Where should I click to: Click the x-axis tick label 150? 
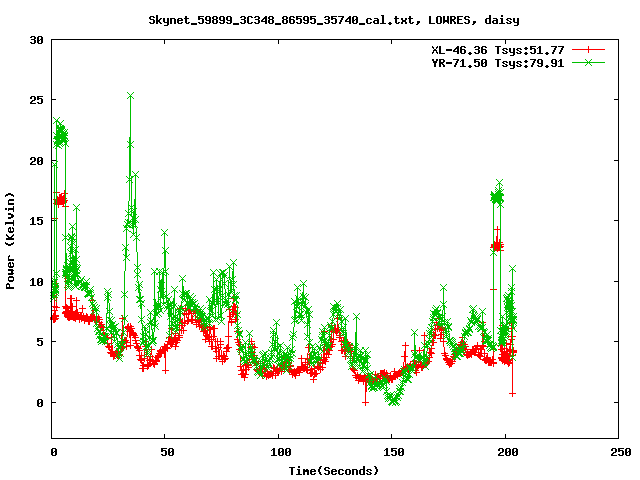click(x=393, y=452)
